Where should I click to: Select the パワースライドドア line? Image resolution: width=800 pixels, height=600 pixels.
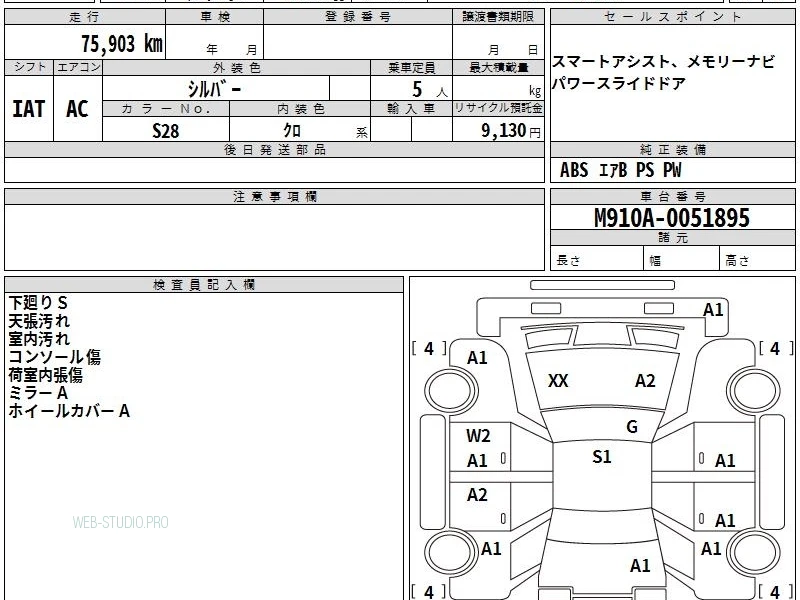point(618,83)
